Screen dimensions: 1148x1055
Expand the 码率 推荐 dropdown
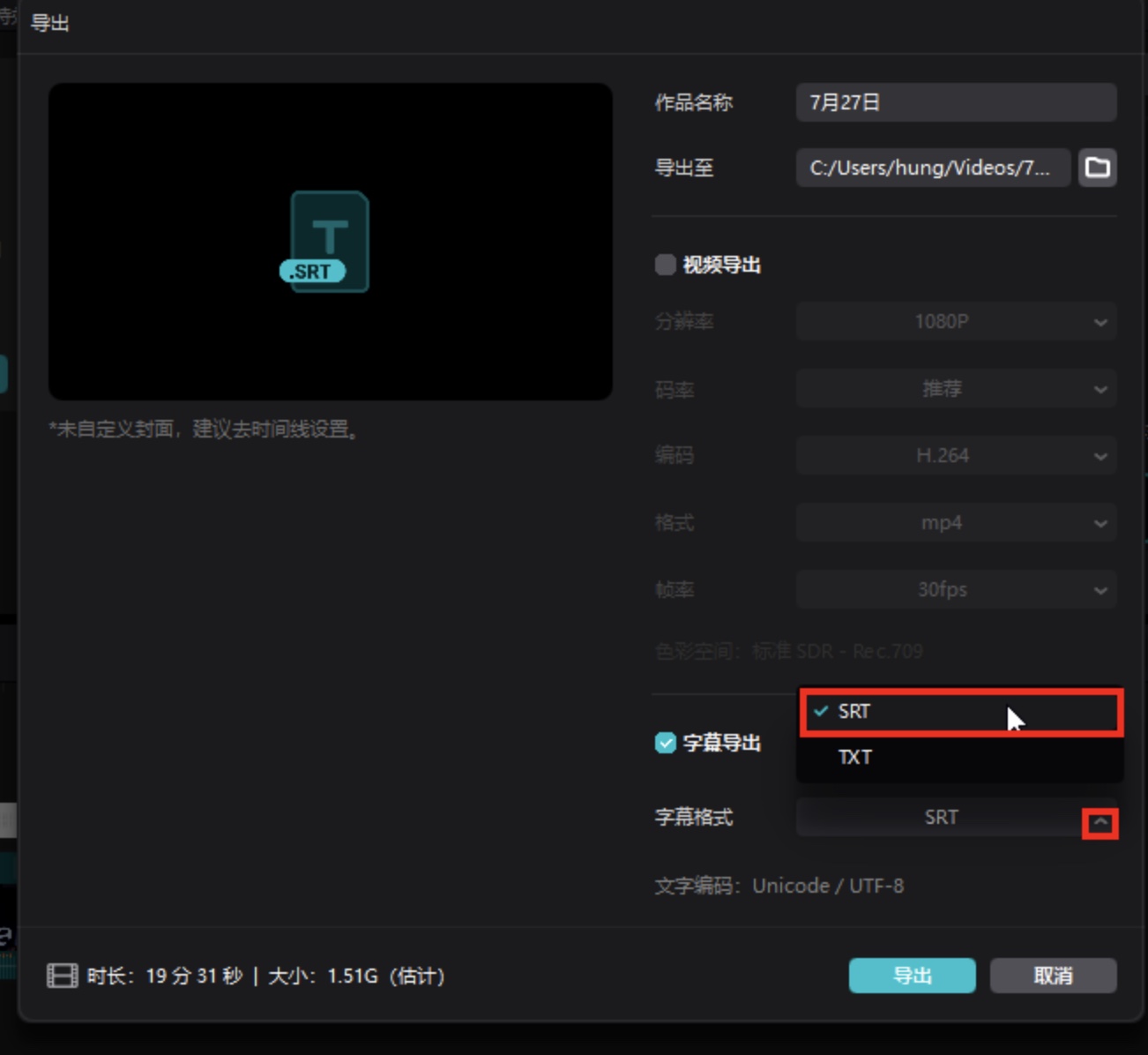[957, 388]
